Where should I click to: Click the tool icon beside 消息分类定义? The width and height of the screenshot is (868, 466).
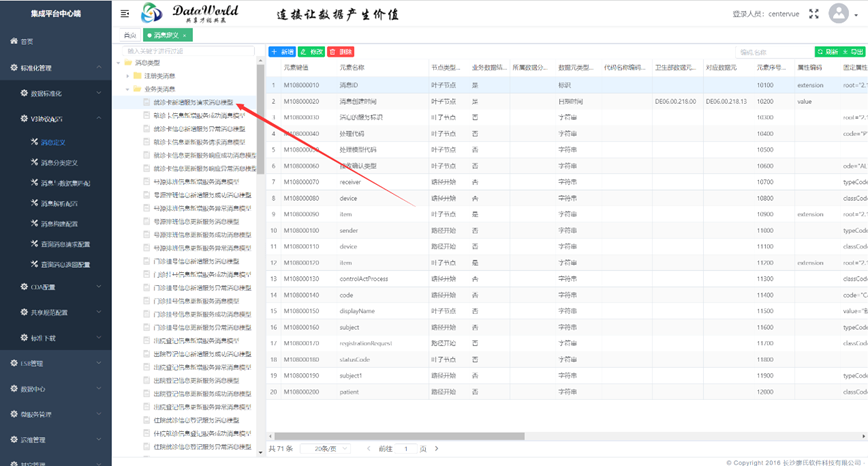coord(34,162)
